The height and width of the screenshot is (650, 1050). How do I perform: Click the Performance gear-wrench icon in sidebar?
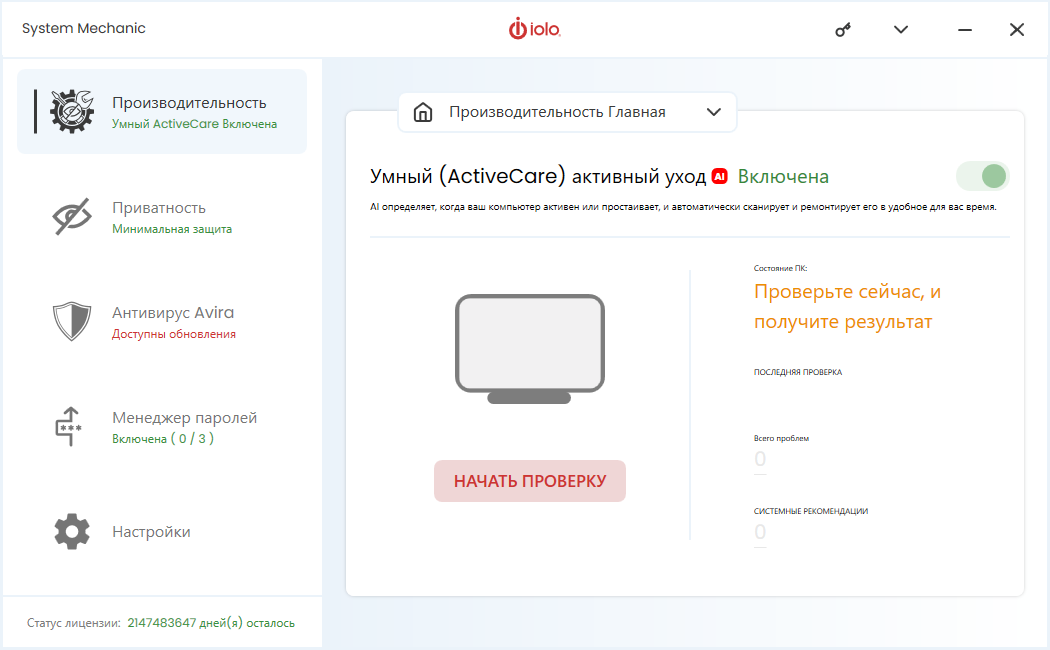point(71,111)
